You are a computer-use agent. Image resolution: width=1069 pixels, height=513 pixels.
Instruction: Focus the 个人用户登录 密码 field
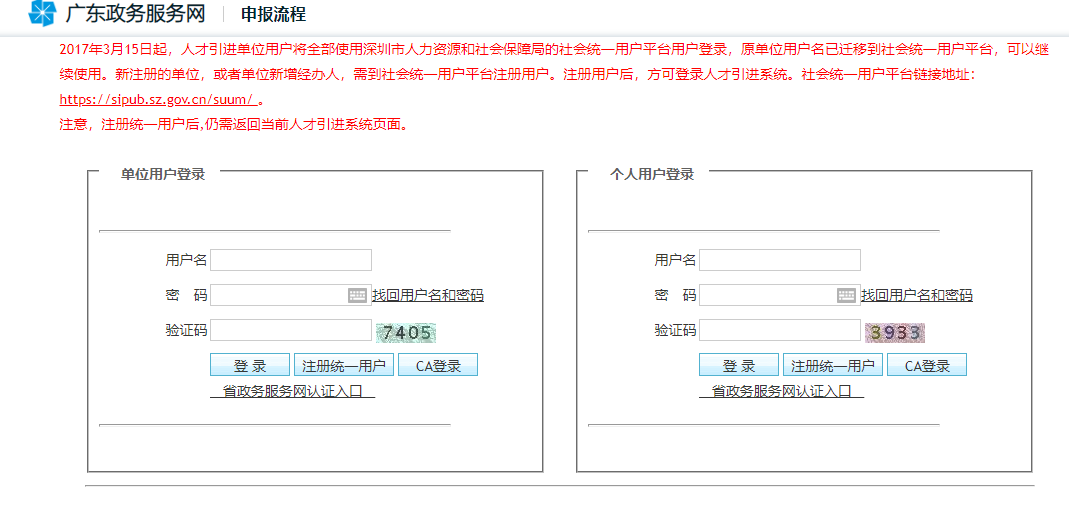click(780, 295)
